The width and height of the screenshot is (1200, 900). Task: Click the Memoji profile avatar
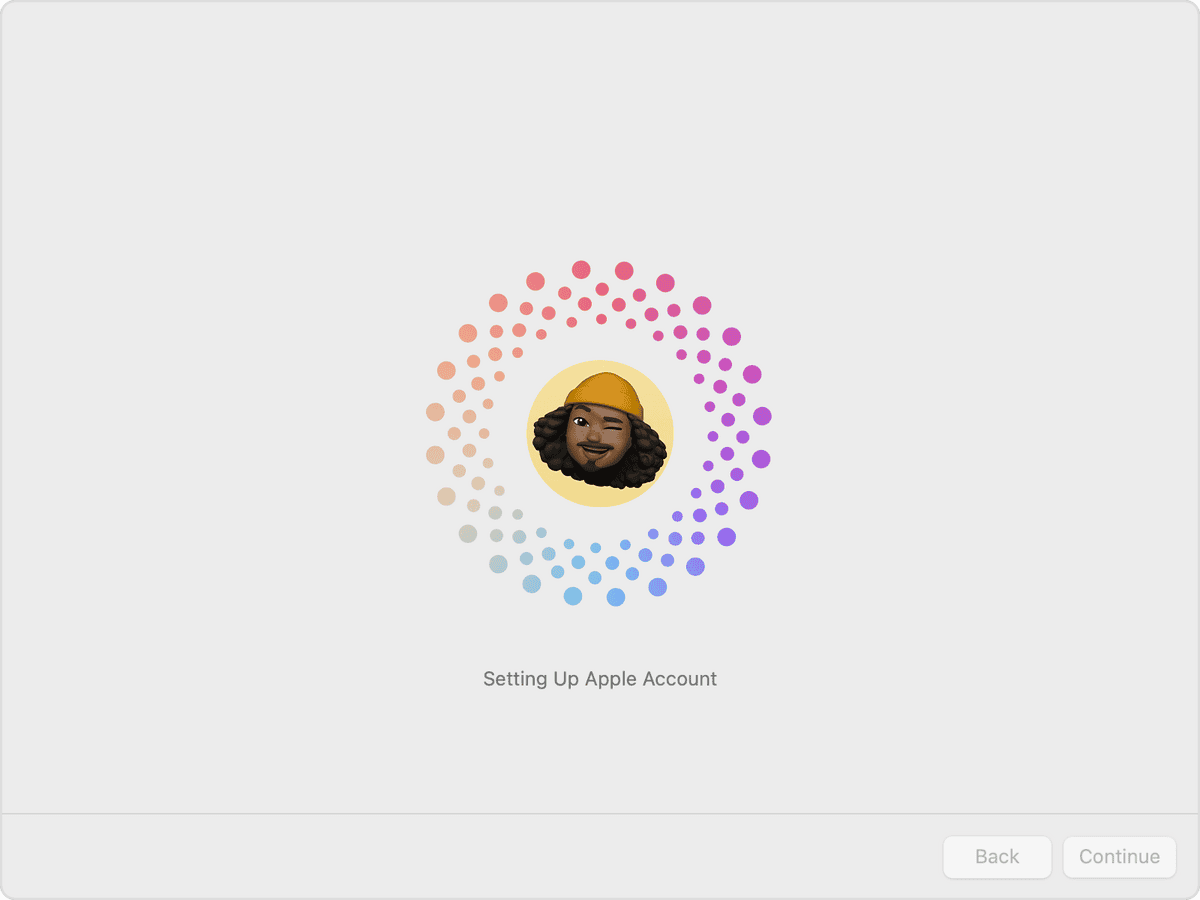pyautogui.click(x=600, y=433)
